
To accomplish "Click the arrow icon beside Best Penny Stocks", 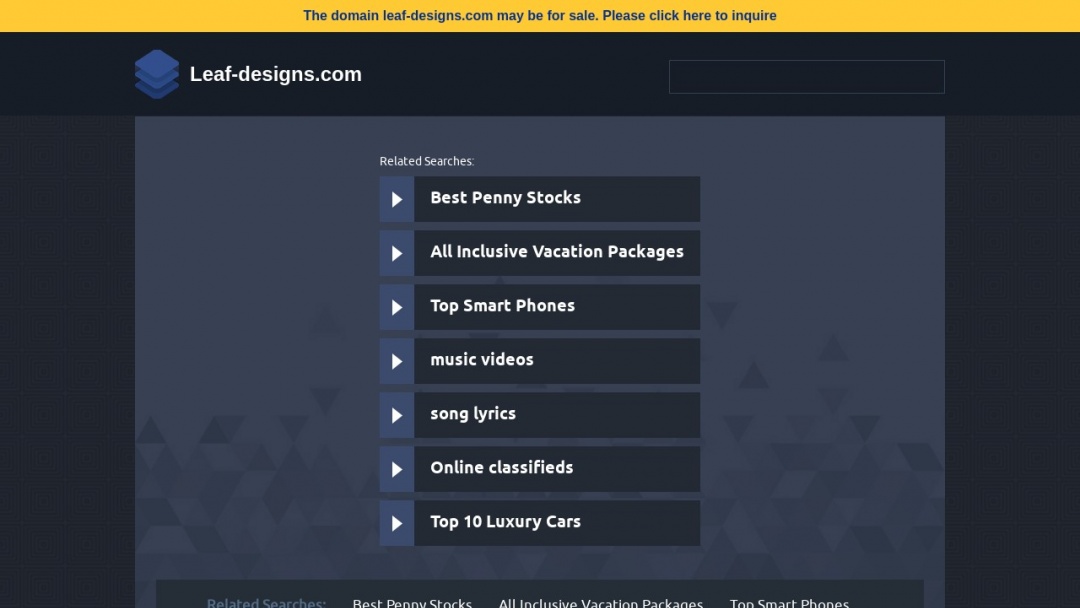I will pyautogui.click(x=396, y=199).
